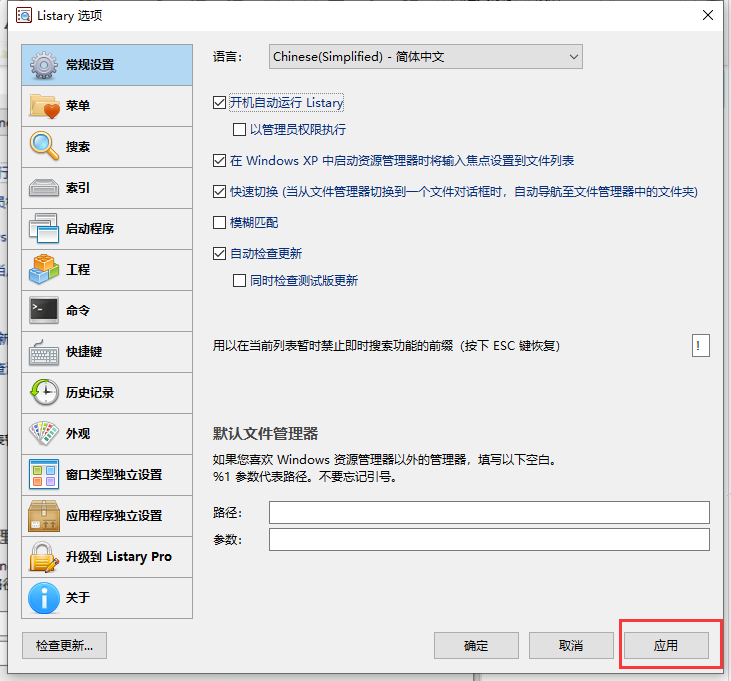Toggle Windows XP 输入焦点 checkbox
Viewport: 731px width, 681px height.
click(x=220, y=161)
